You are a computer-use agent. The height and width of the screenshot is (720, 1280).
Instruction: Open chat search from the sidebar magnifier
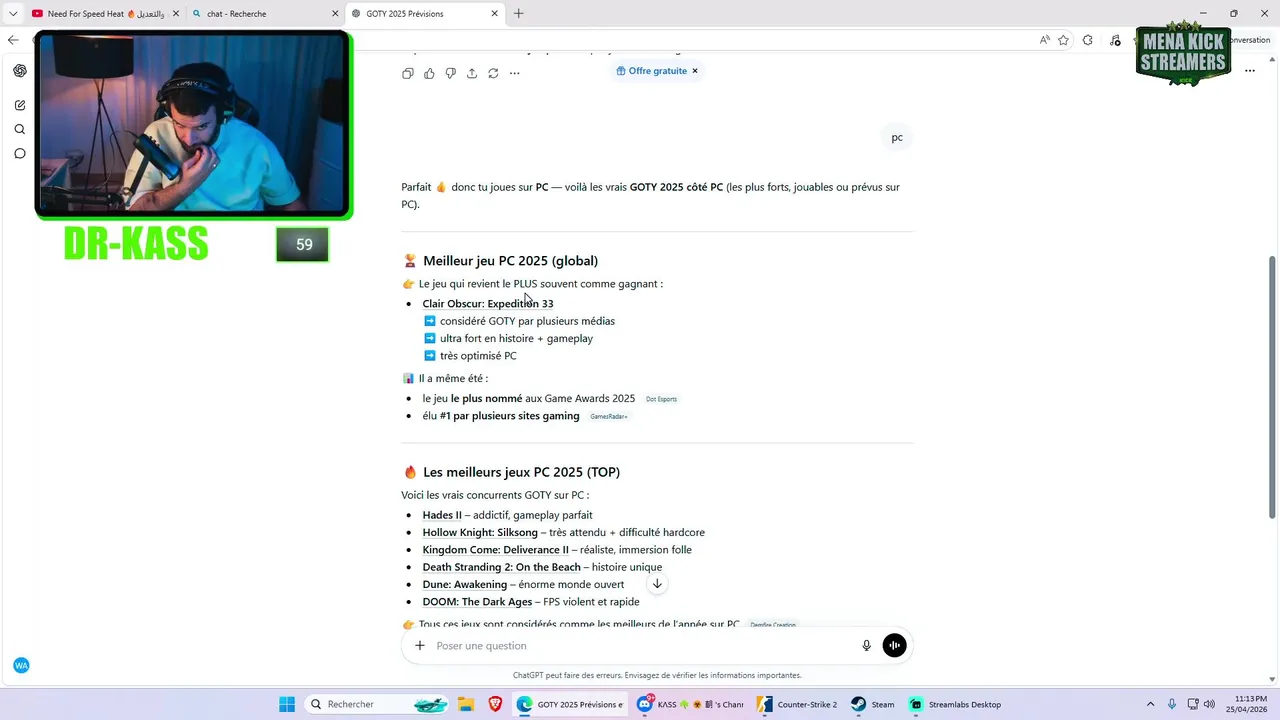[20, 129]
